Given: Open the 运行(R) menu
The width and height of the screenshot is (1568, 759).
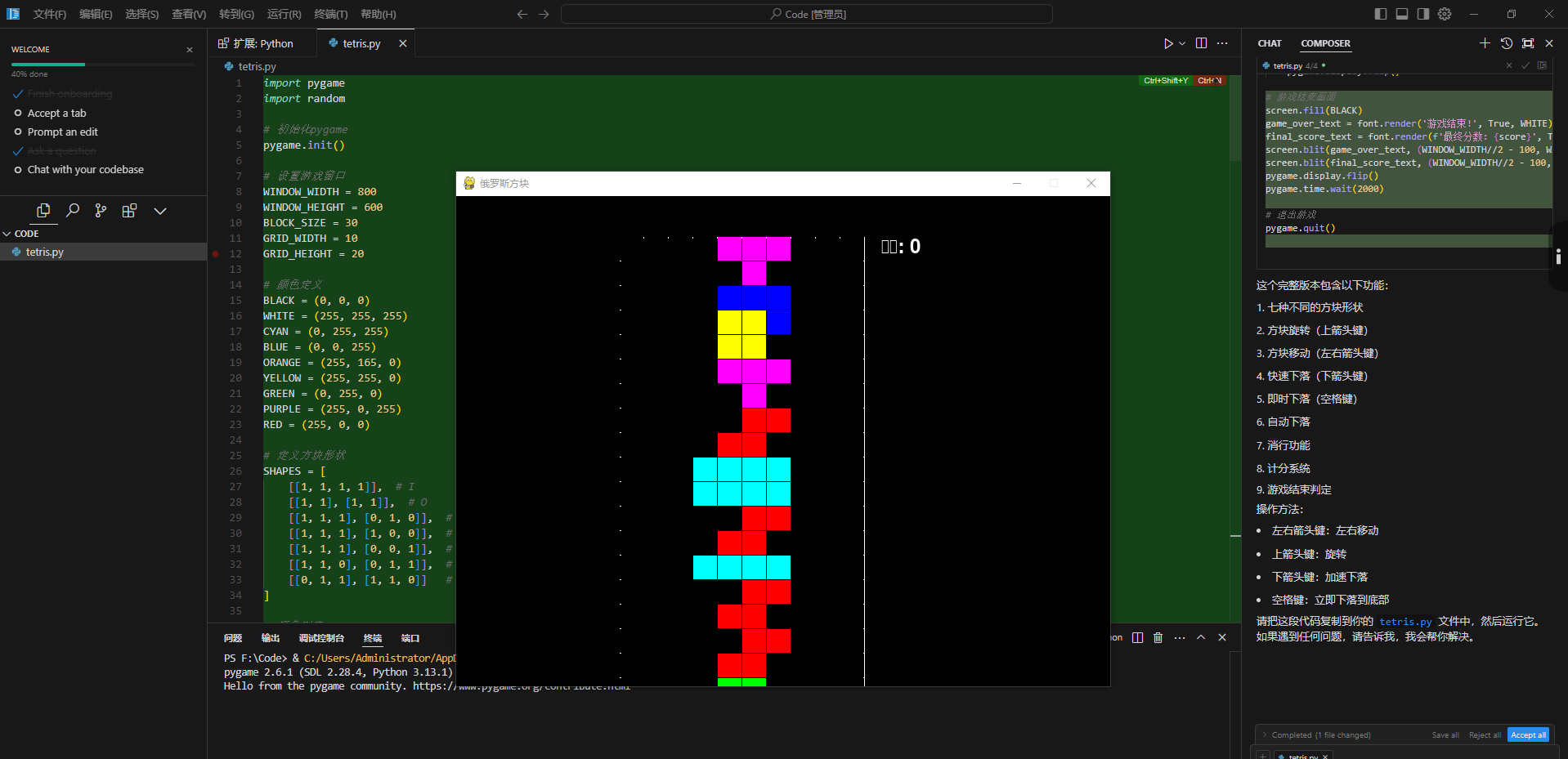Looking at the screenshot, I should (284, 14).
